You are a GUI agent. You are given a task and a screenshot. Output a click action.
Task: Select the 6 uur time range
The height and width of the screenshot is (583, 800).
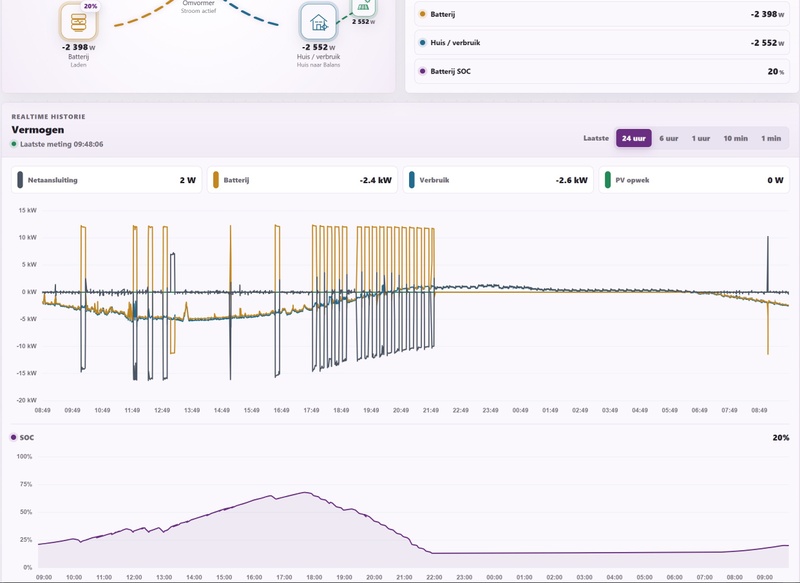coord(668,138)
